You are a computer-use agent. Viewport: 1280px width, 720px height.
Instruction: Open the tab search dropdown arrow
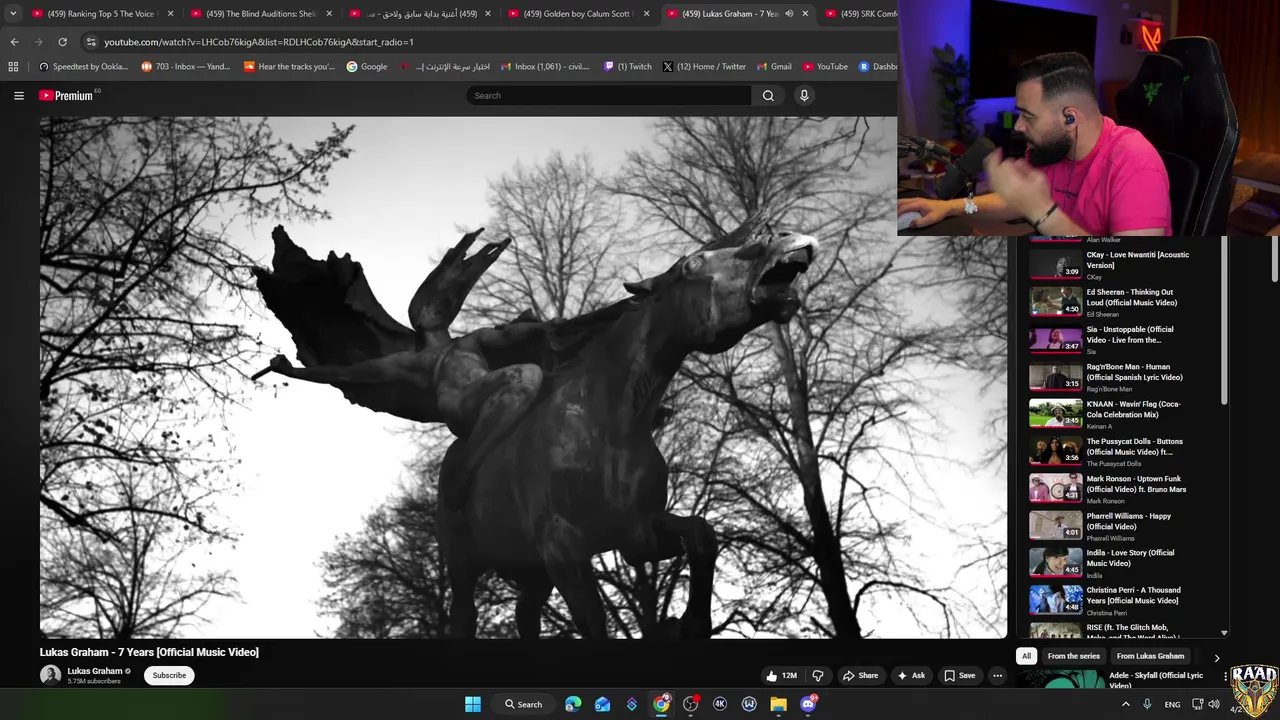(x=12, y=14)
